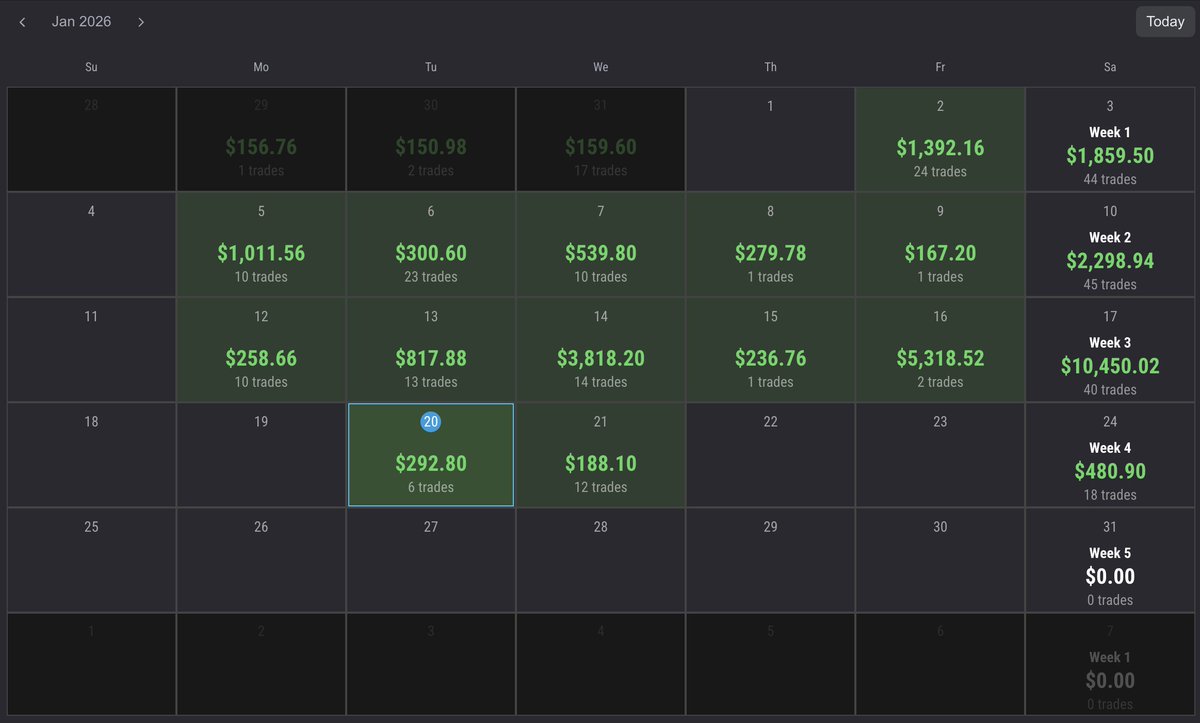This screenshot has width=1200, height=723.
Task: Click the Tu weekday column header
Action: (431, 67)
